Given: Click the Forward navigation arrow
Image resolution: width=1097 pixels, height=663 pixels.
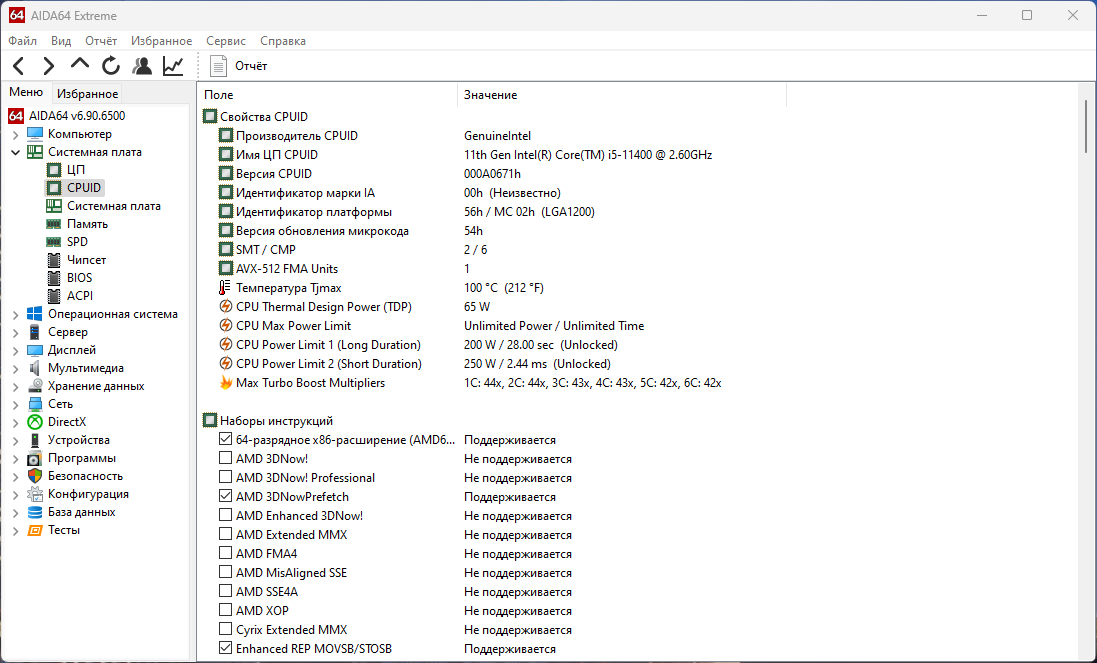Looking at the screenshot, I should (x=48, y=66).
